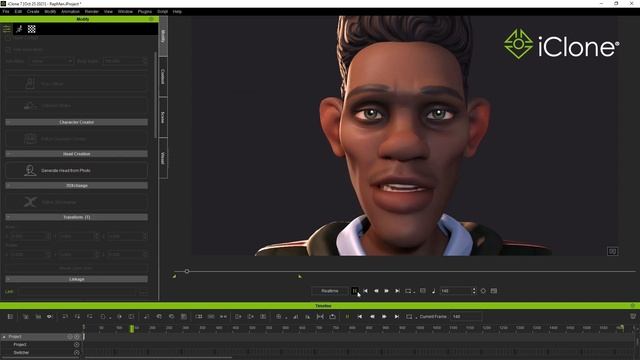
Task: Select the Switcher track row
Action: 41,352
